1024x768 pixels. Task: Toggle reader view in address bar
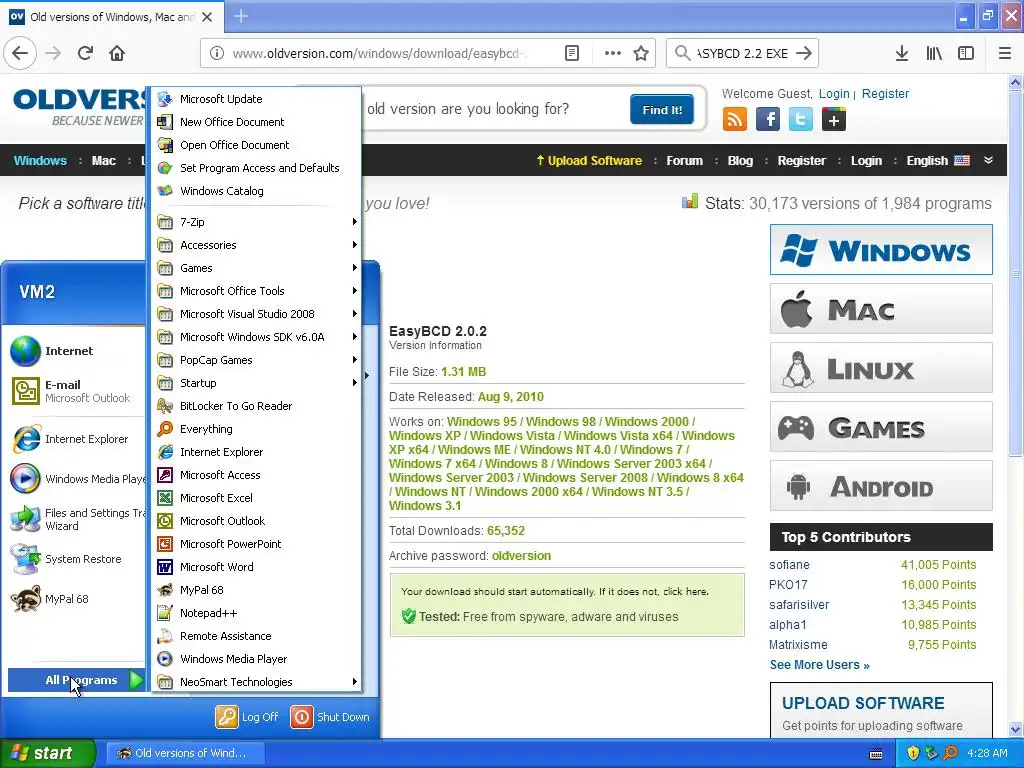click(571, 53)
